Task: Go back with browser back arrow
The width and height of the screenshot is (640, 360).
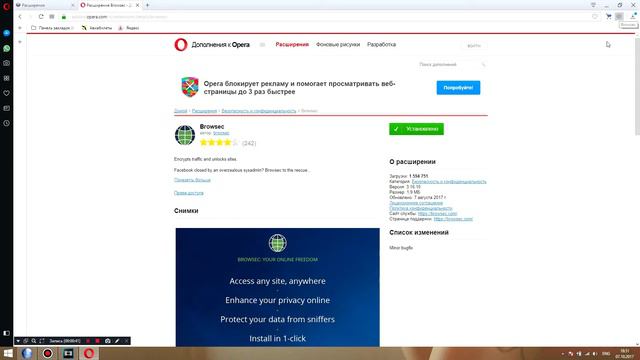Action: (20, 17)
